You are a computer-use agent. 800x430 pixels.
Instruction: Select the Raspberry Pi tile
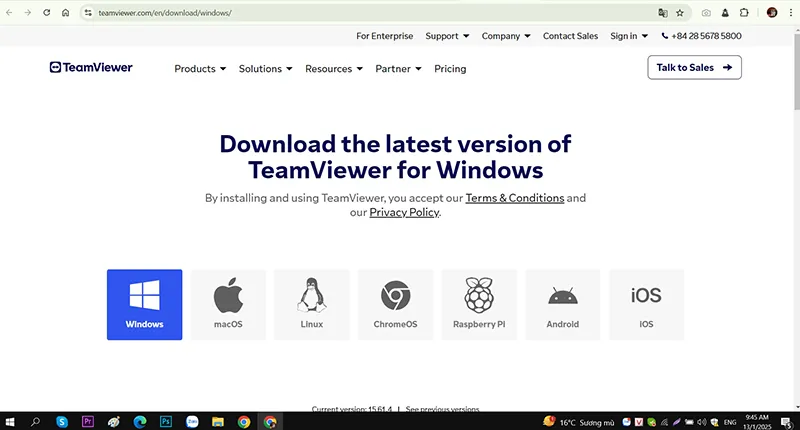(x=479, y=305)
